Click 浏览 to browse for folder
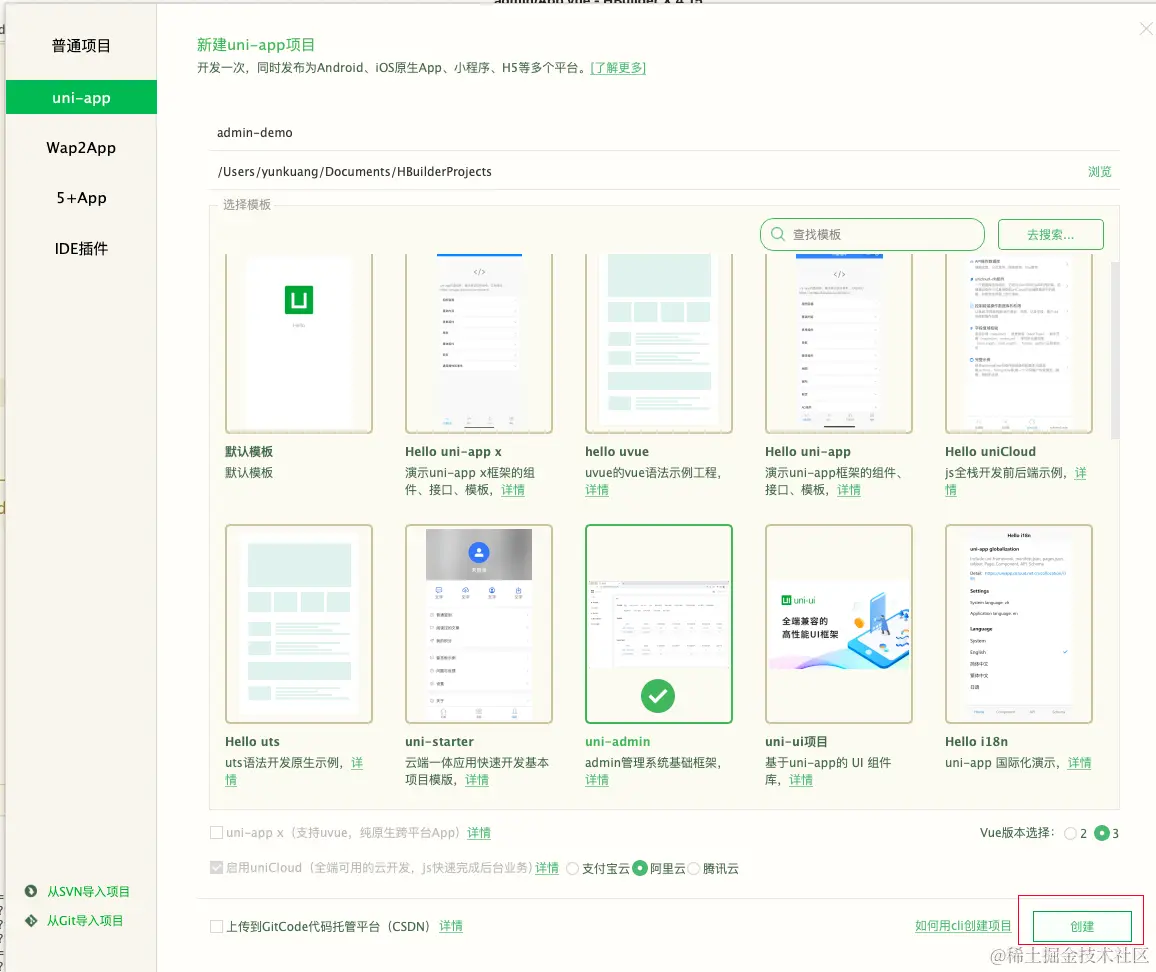Viewport: 1156px width, 972px height. [1099, 172]
